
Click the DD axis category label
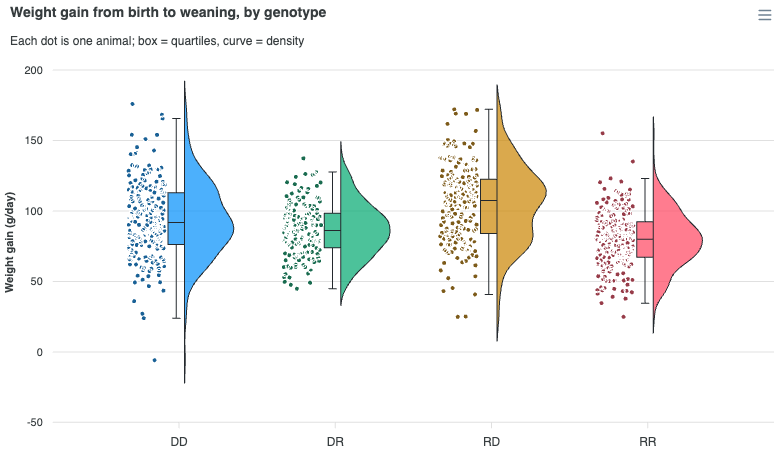(x=179, y=442)
